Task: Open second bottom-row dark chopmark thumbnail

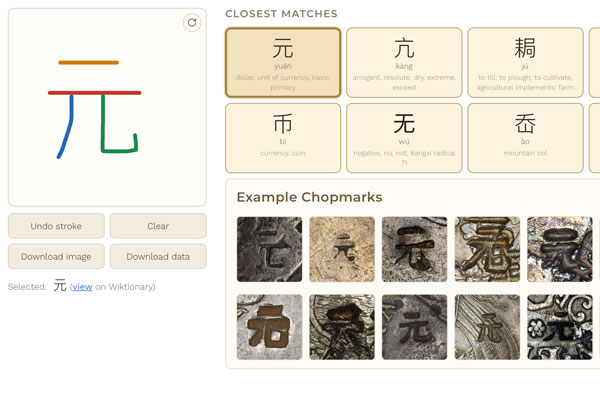Action: coord(342,327)
